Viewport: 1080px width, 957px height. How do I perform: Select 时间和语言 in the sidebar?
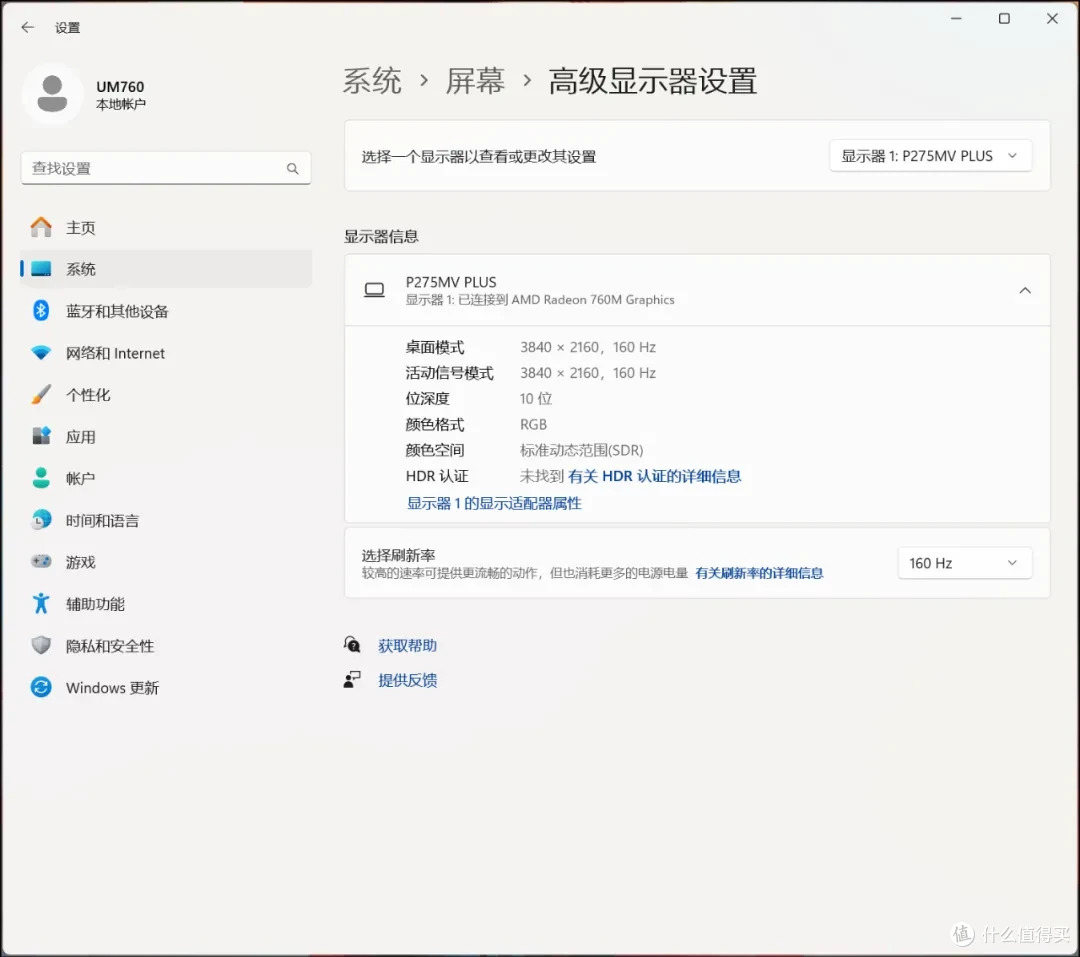[166, 520]
